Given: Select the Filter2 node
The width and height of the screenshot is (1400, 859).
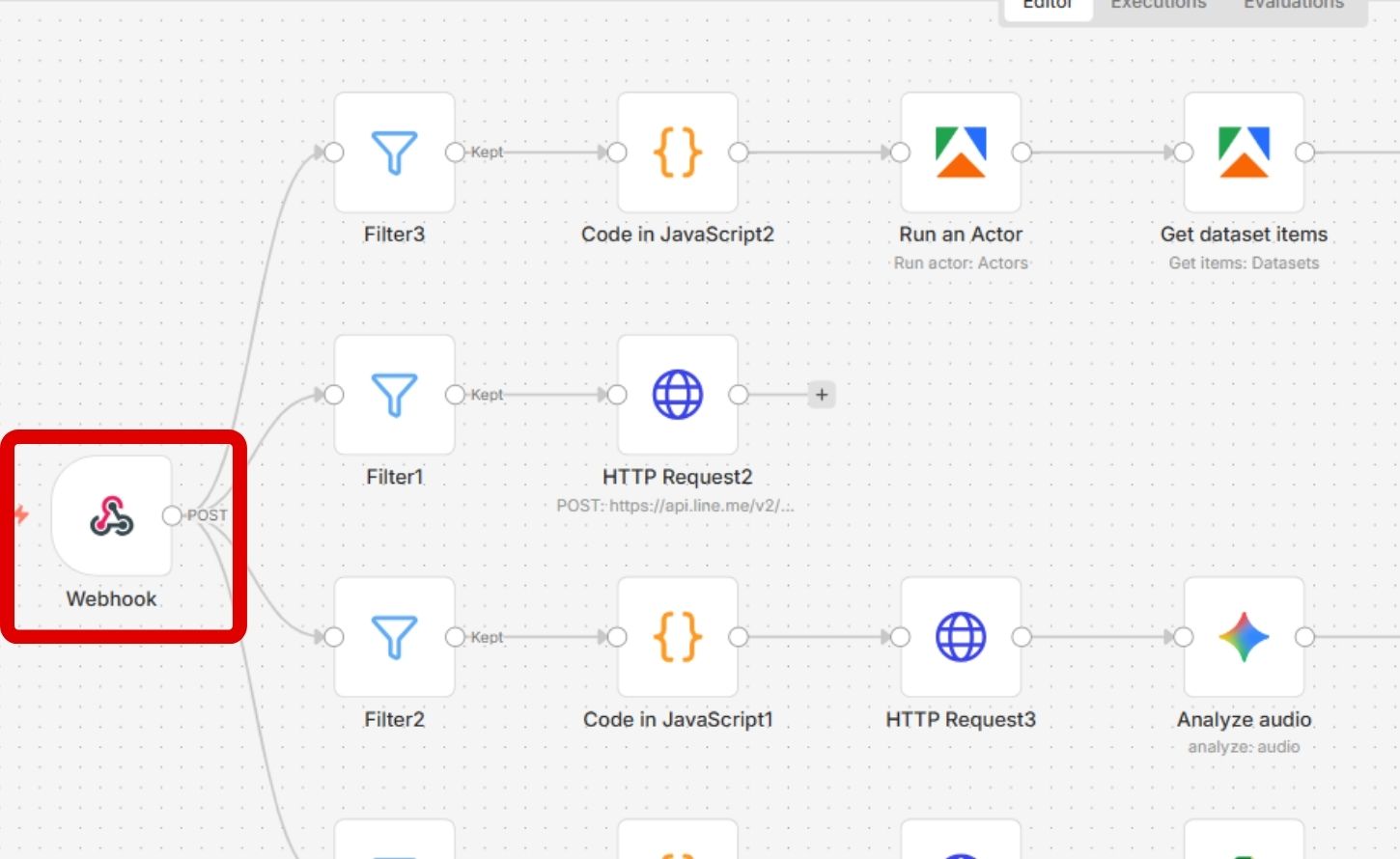Looking at the screenshot, I should click(394, 637).
